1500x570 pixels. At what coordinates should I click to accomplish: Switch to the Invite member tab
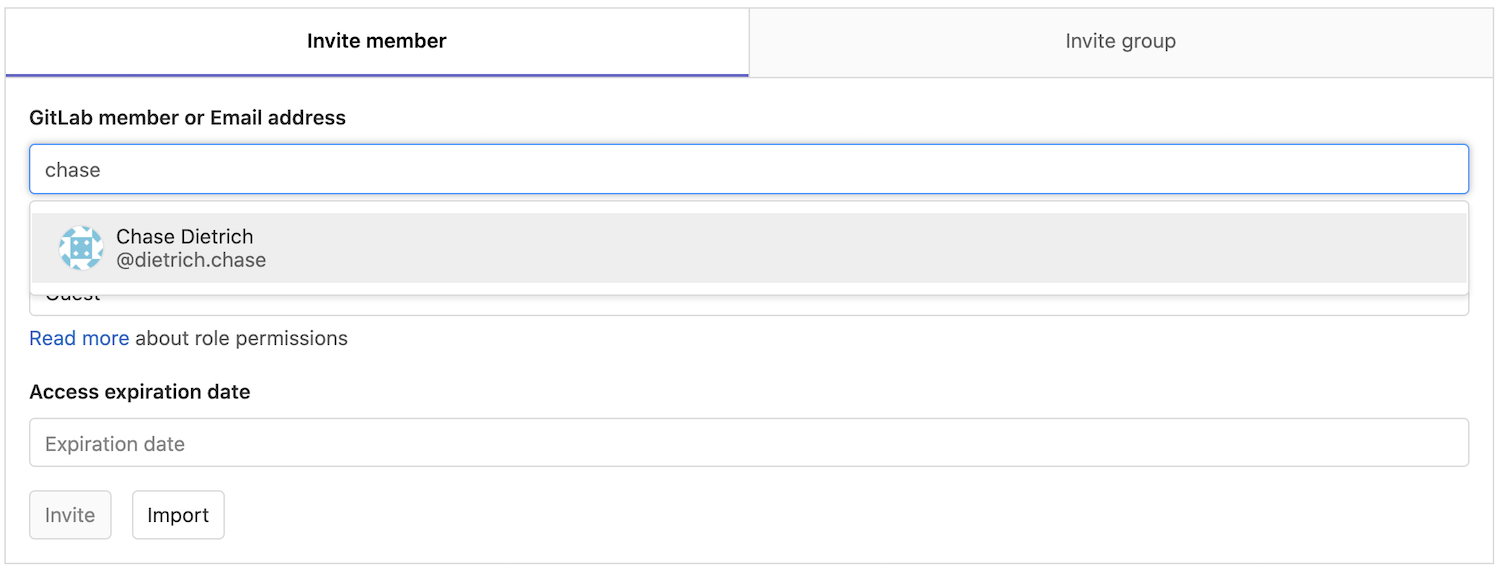[x=376, y=42]
